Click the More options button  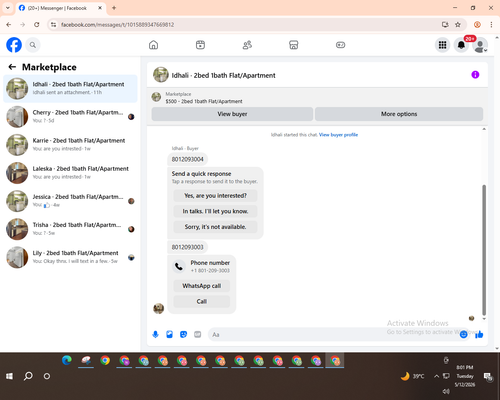[x=399, y=114]
